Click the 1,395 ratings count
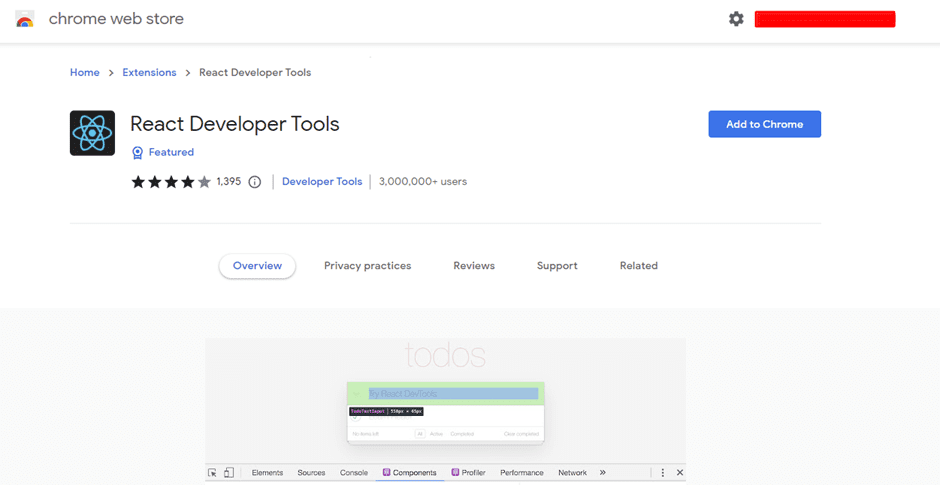The width and height of the screenshot is (940, 485). [228, 182]
